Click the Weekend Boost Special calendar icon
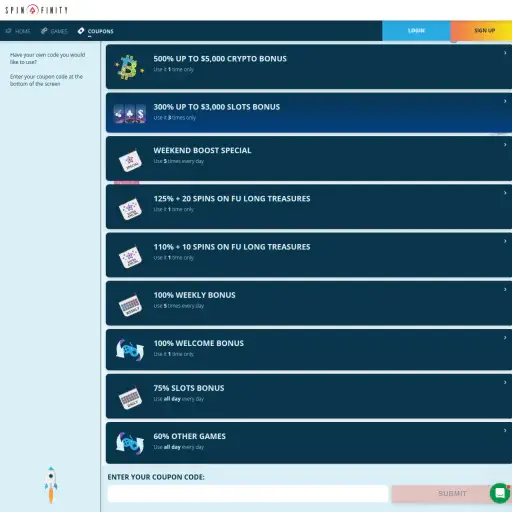This screenshot has height=512, width=512. pyautogui.click(x=130, y=161)
